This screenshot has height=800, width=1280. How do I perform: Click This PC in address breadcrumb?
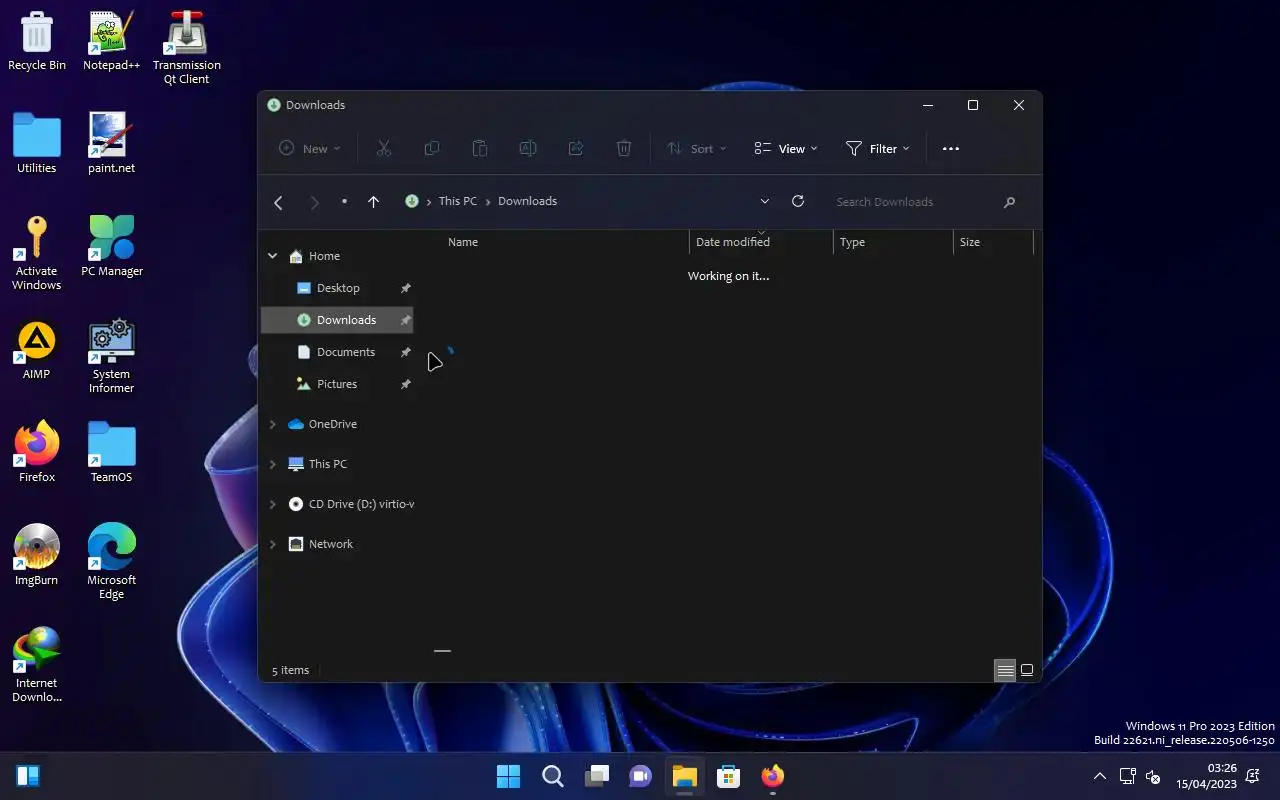pyautogui.click(x=458, y=201)
